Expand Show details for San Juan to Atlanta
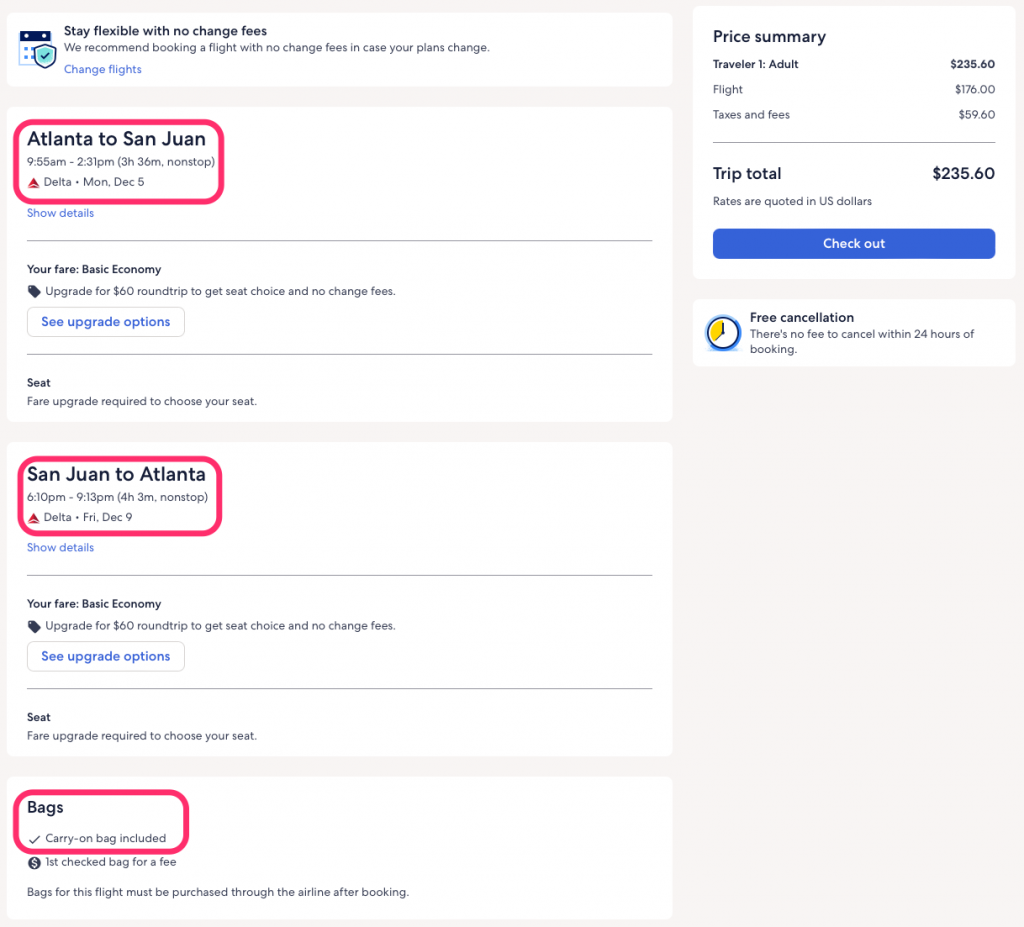The image size is (1024, 927). (60, 547)
